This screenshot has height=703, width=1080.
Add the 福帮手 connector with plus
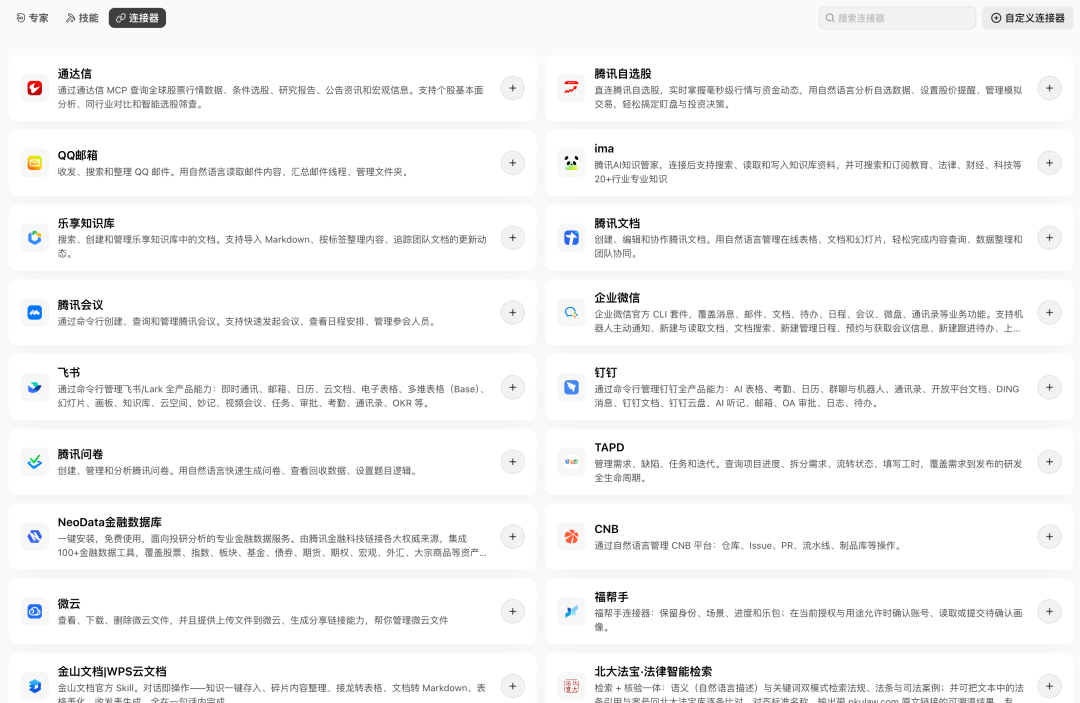tap(1049, 611)
